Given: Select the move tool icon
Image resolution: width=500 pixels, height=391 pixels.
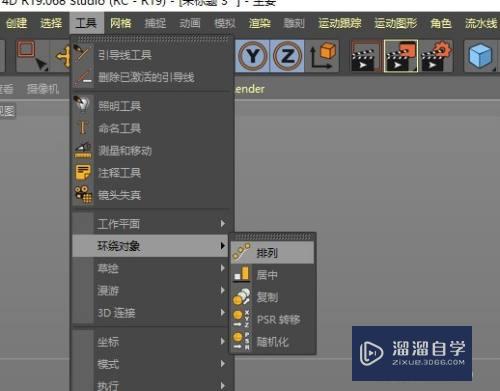Looking at the screenshot, I should click(x=63, y=56).
